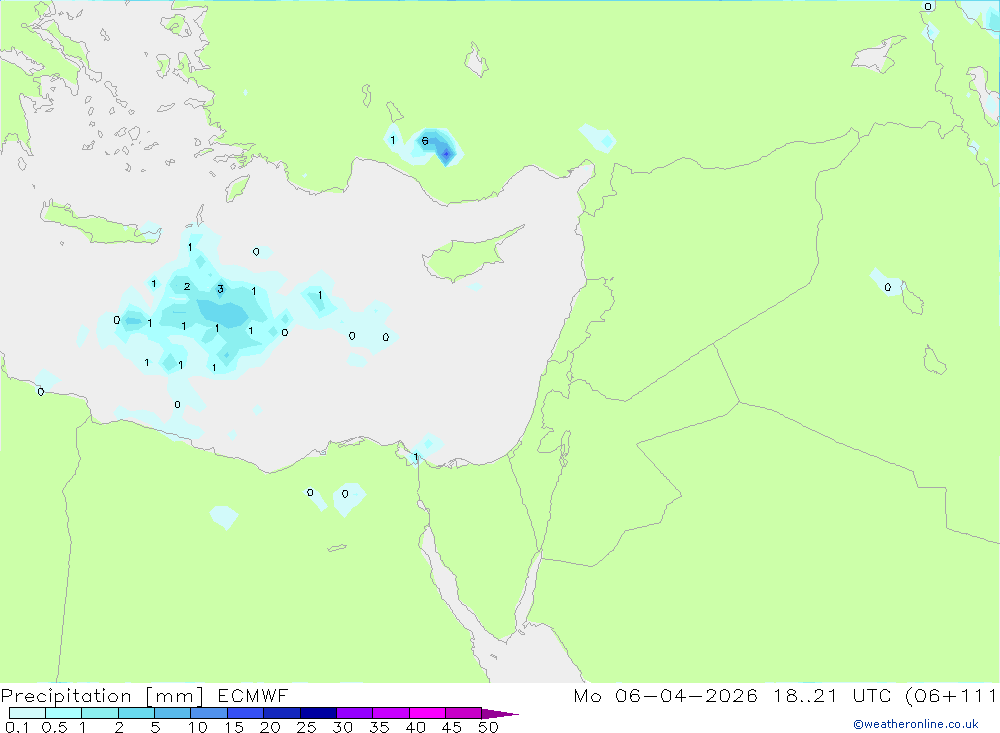Select the legend swatch between 25 and 30
The height and width of the screenshot is (733, 1000).
click(x=318, y=713)
